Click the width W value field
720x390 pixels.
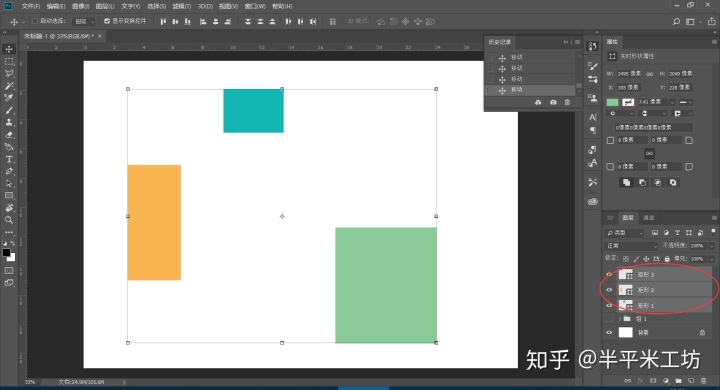[629, 74]
